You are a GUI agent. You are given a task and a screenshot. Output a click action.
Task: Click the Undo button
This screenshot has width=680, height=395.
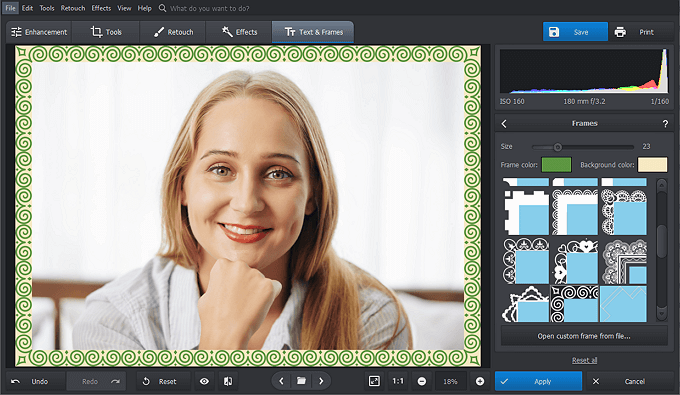click(35, 382)
